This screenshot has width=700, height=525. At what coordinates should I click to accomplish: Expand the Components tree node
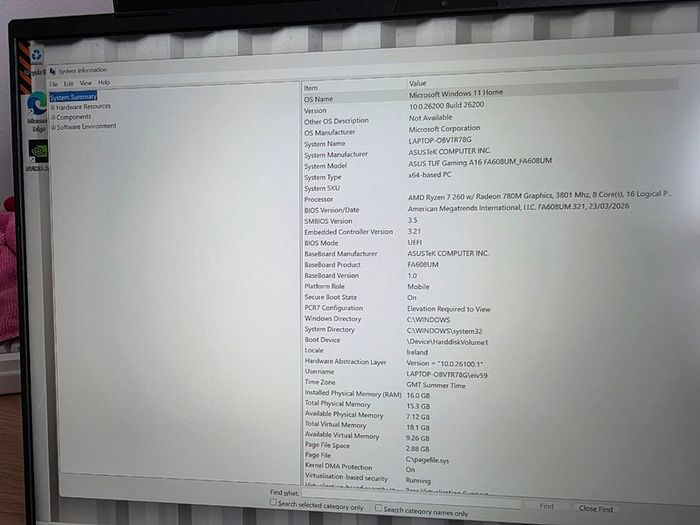tap(53, 117)
